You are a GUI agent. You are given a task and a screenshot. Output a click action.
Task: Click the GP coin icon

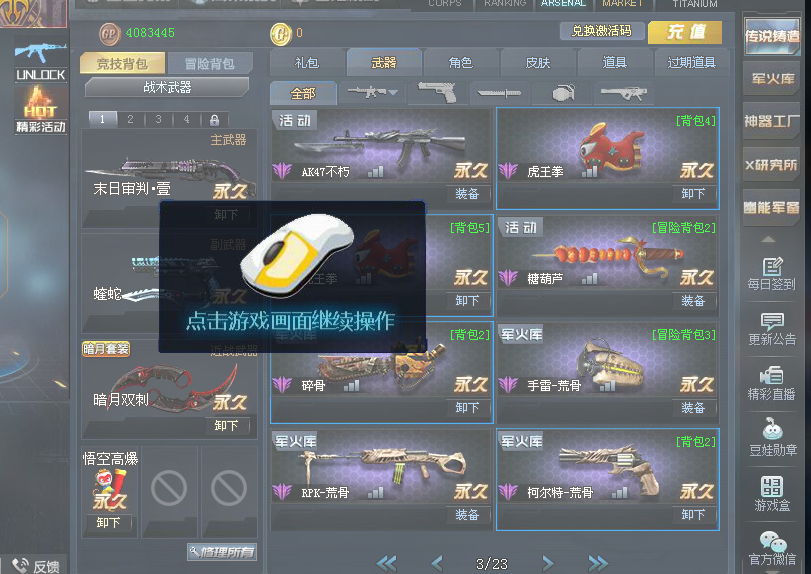[110, 34]
